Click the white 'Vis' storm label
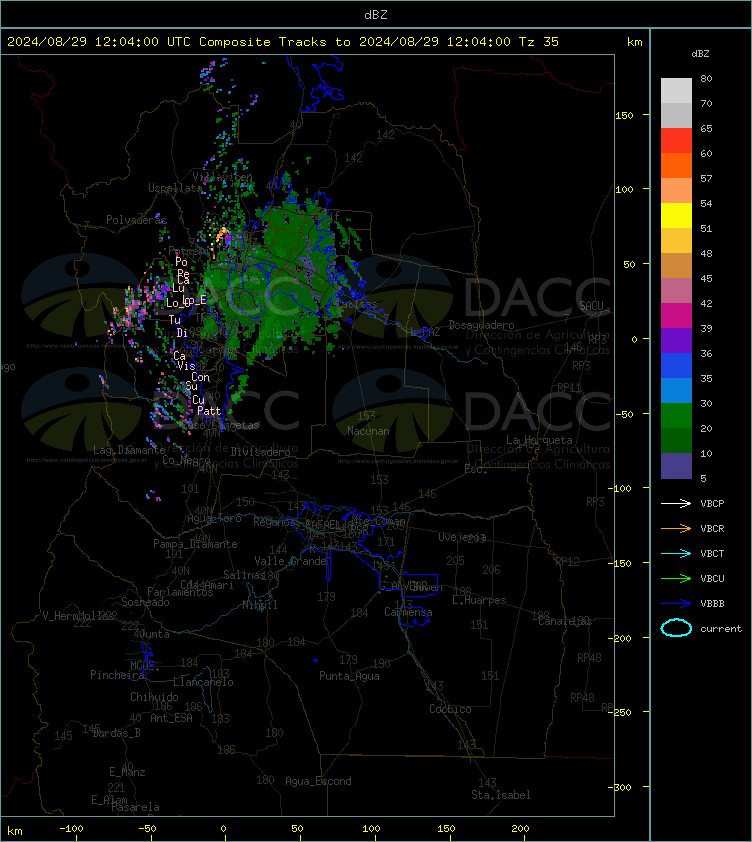 (186, 366)
